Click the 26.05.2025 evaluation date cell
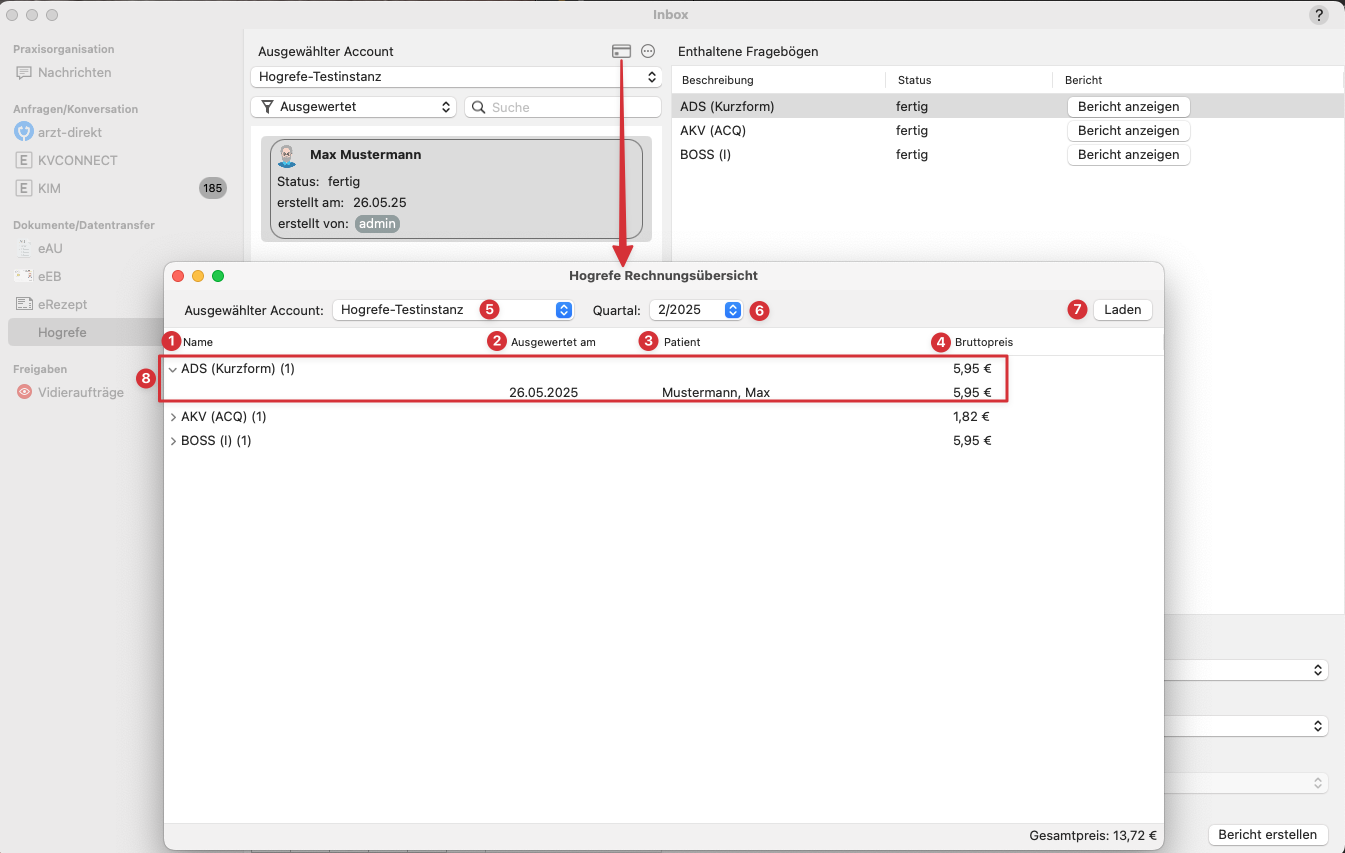This screenshot has width=1345, height=853. [x=543, y=393]
